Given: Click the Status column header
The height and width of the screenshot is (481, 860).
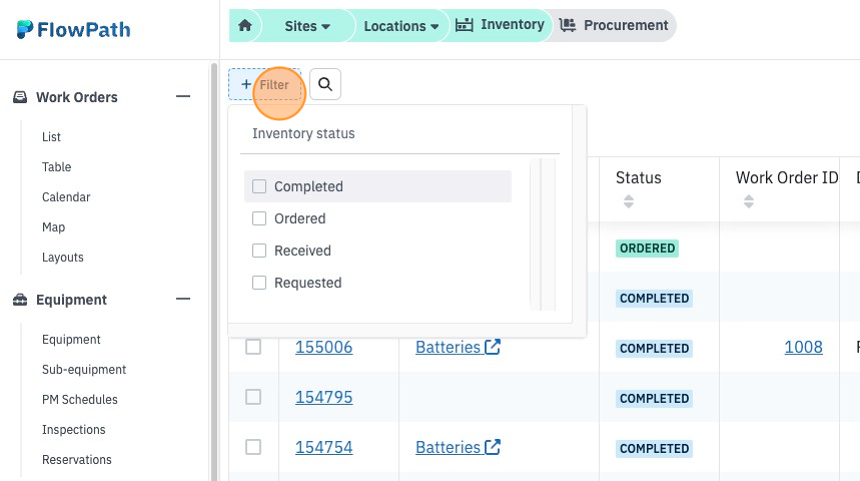Looking at the screenshot, I should [638, 178].
